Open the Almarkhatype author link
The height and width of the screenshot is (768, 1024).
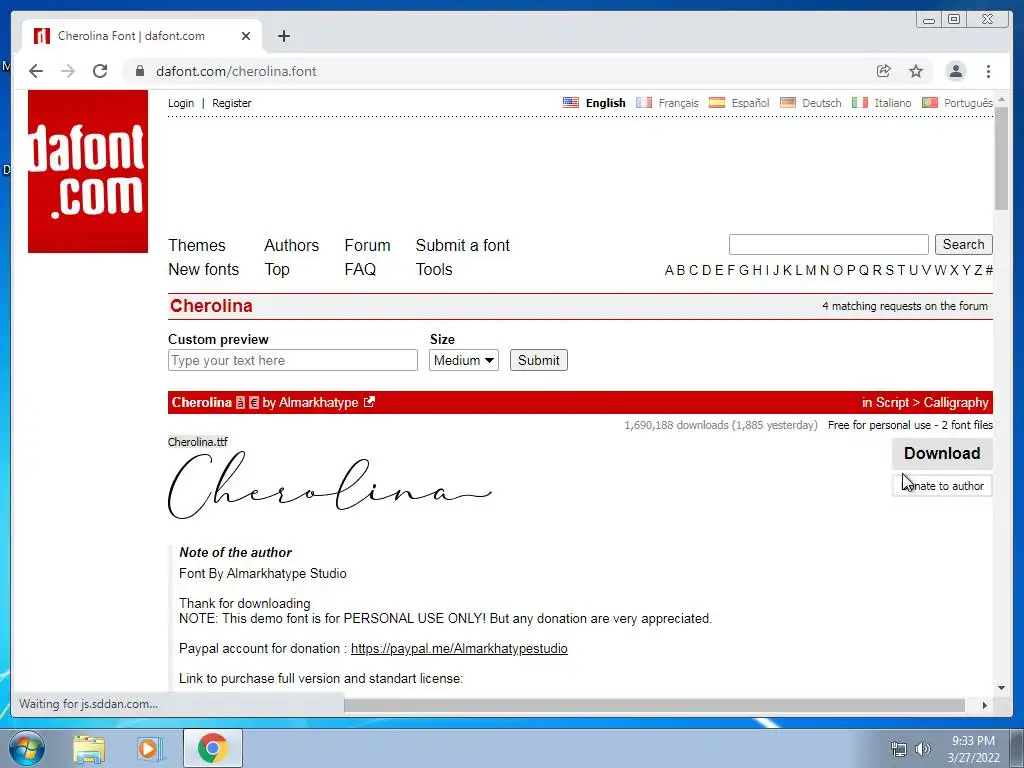[319, 403]
